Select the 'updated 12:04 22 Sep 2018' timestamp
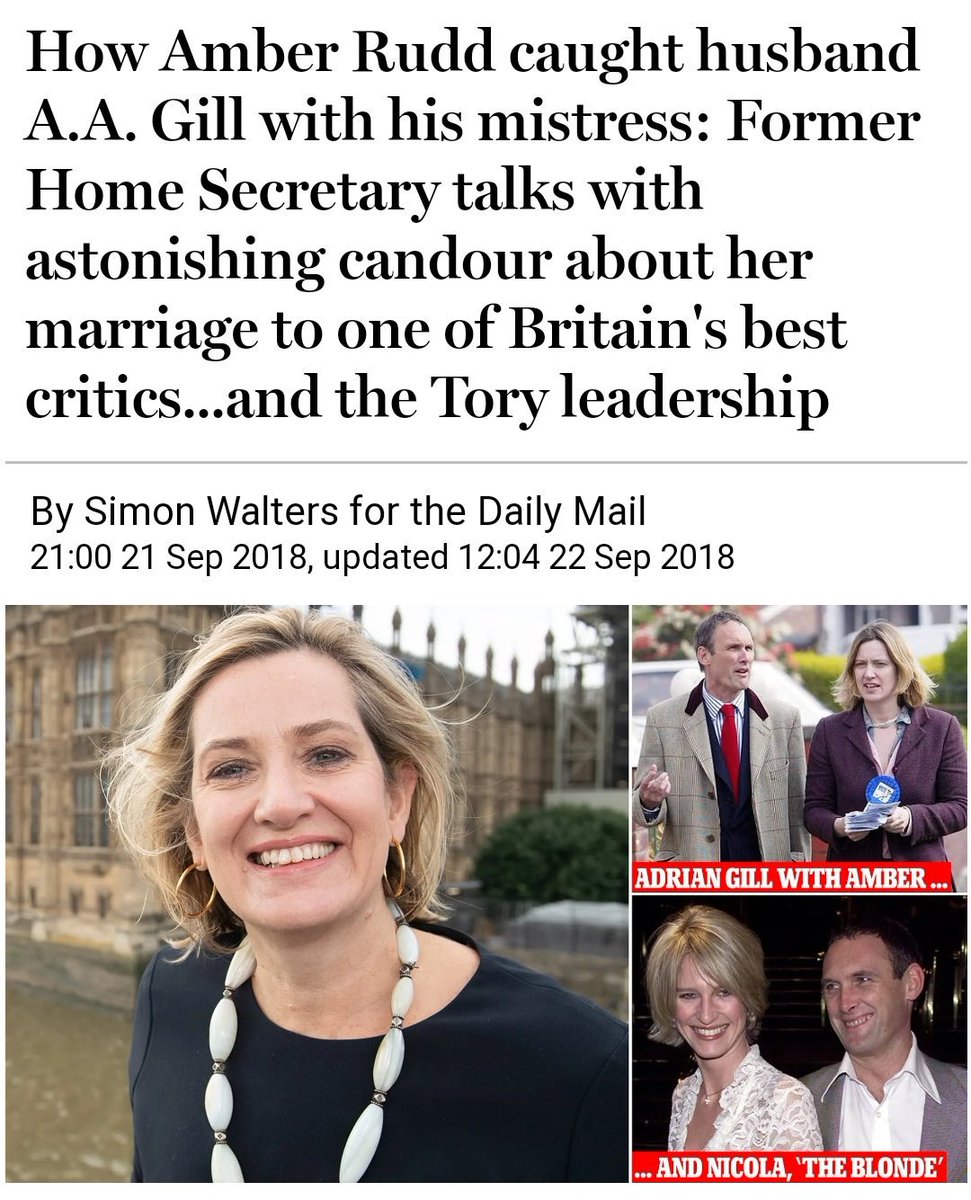971x1200 pixels. click(521, 557)
